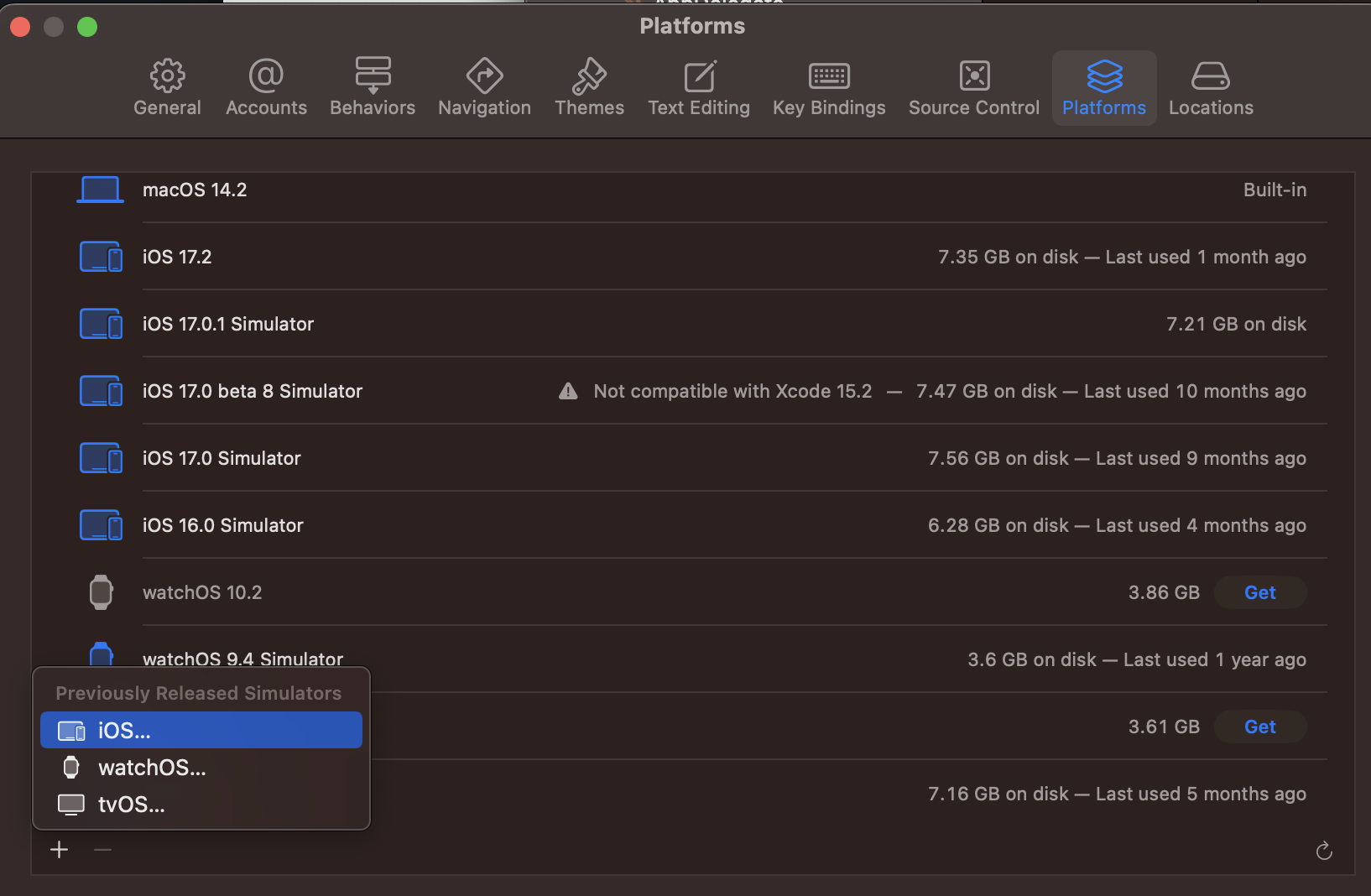Screen dimensions: 1371x896
Task: Open the Themes paintbrush icon
Action: (589, 76)
